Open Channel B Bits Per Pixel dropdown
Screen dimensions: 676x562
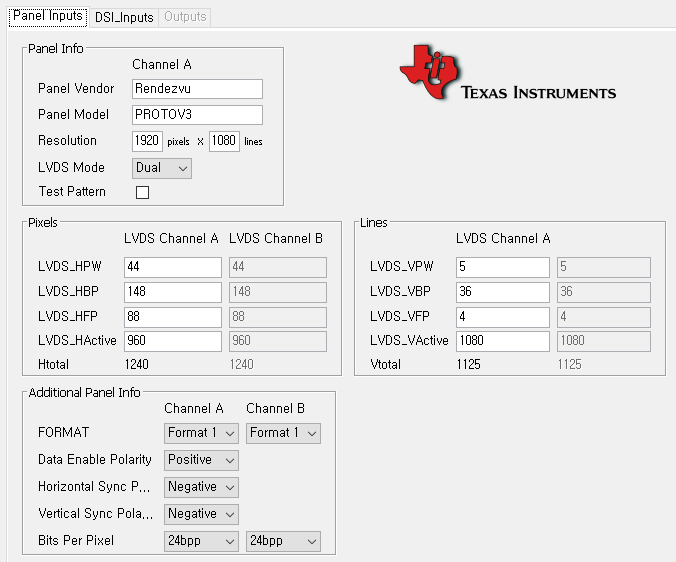coord(283,541)
